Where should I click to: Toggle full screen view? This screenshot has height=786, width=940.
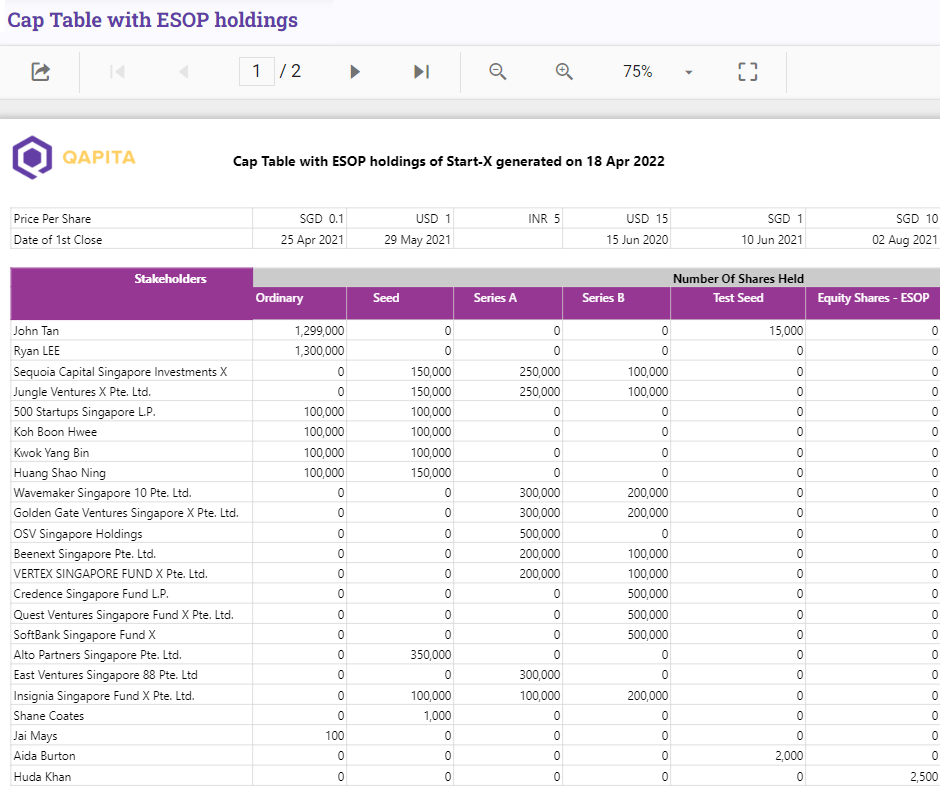pos(747,72)
